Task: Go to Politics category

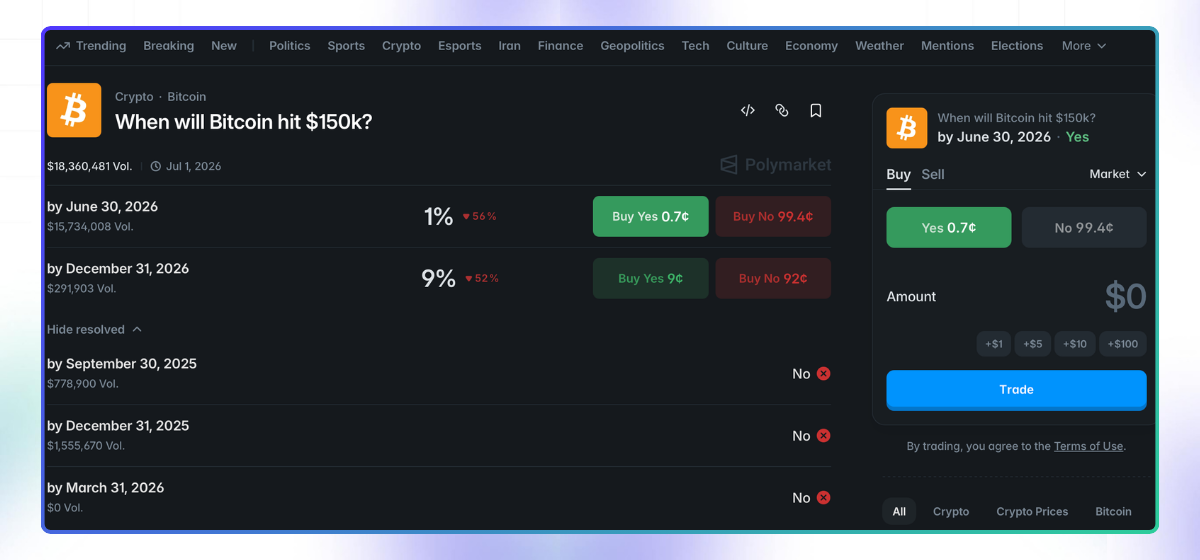Action: pyautogui.click(x=290, y=46)
